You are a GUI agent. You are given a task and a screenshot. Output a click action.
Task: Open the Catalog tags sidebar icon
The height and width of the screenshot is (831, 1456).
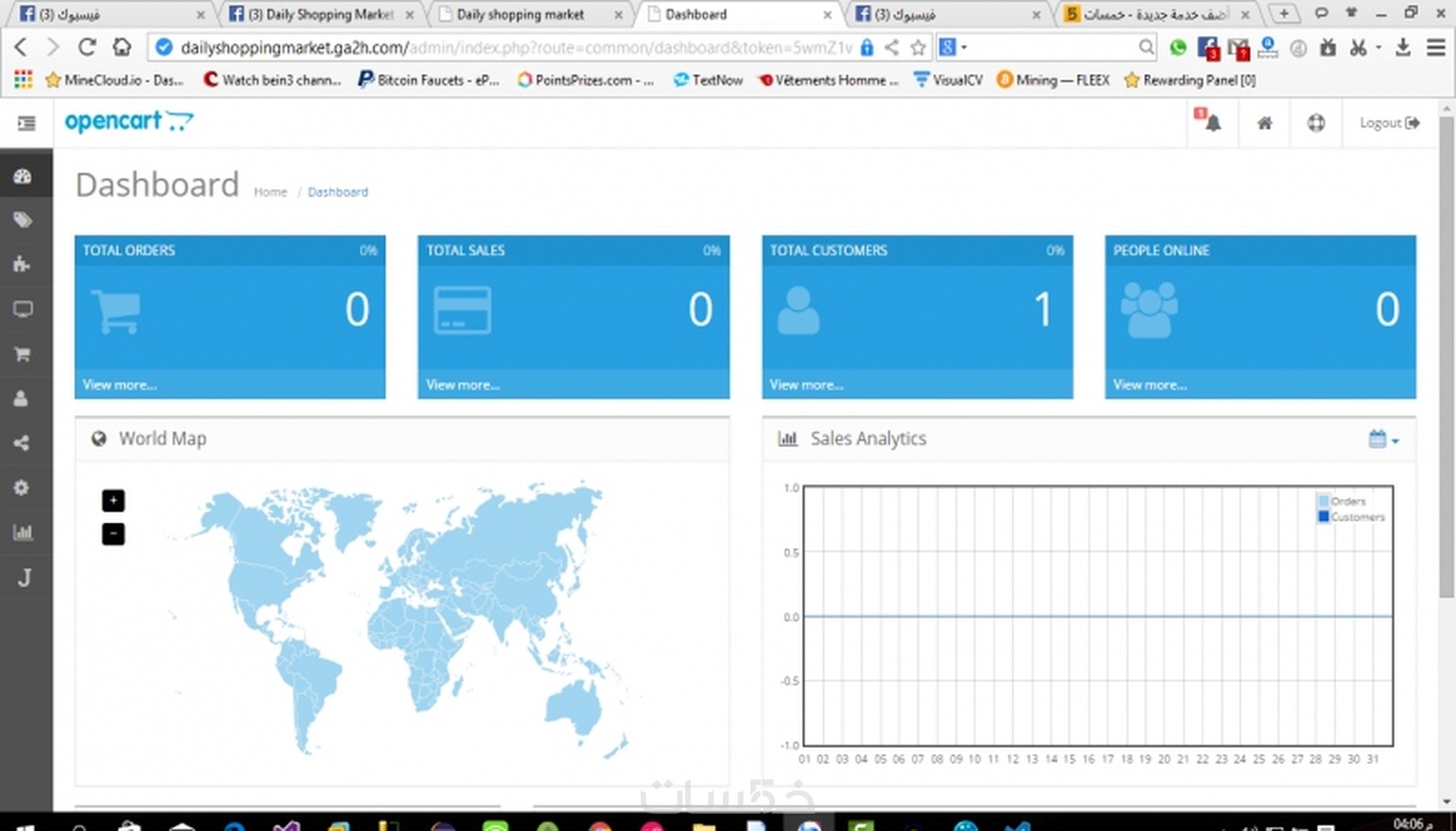click(23, 220)
